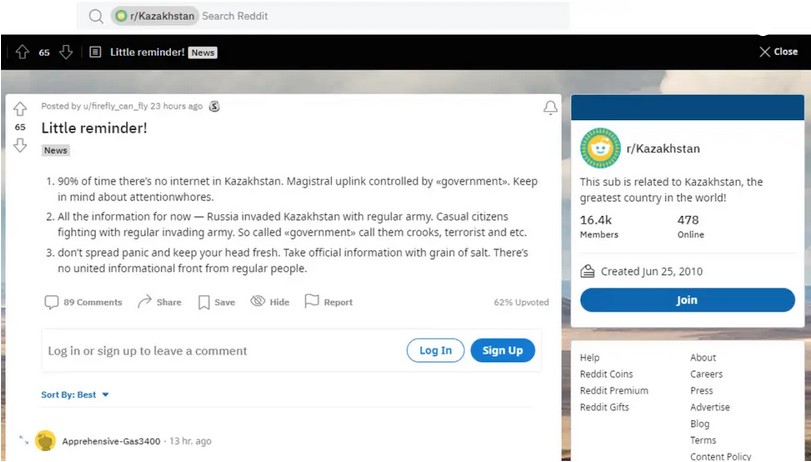Click the text post icon in black bar
The height and width of the screenshot is (462, 811).
[95, 52]
